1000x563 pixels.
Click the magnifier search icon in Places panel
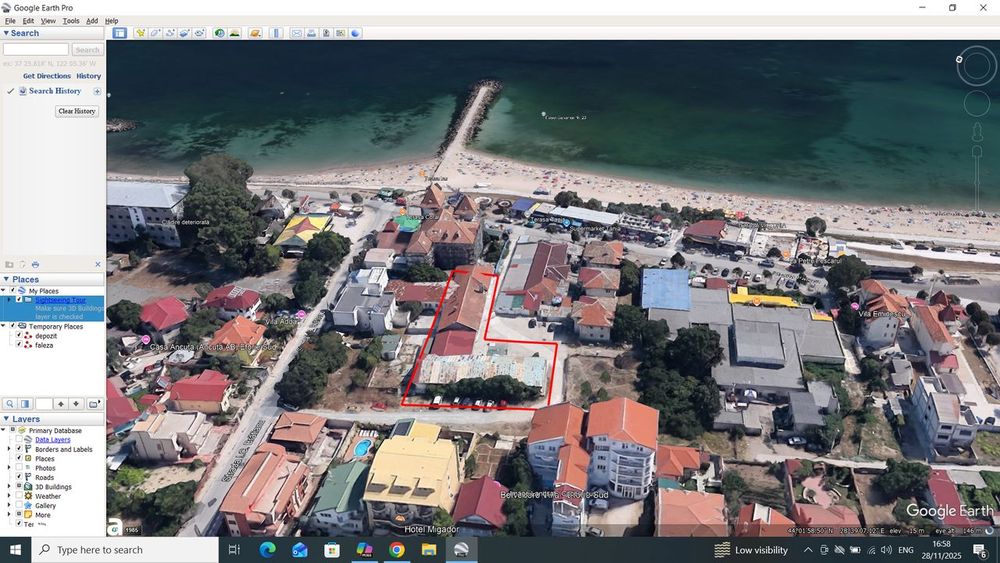coord(10,404)
